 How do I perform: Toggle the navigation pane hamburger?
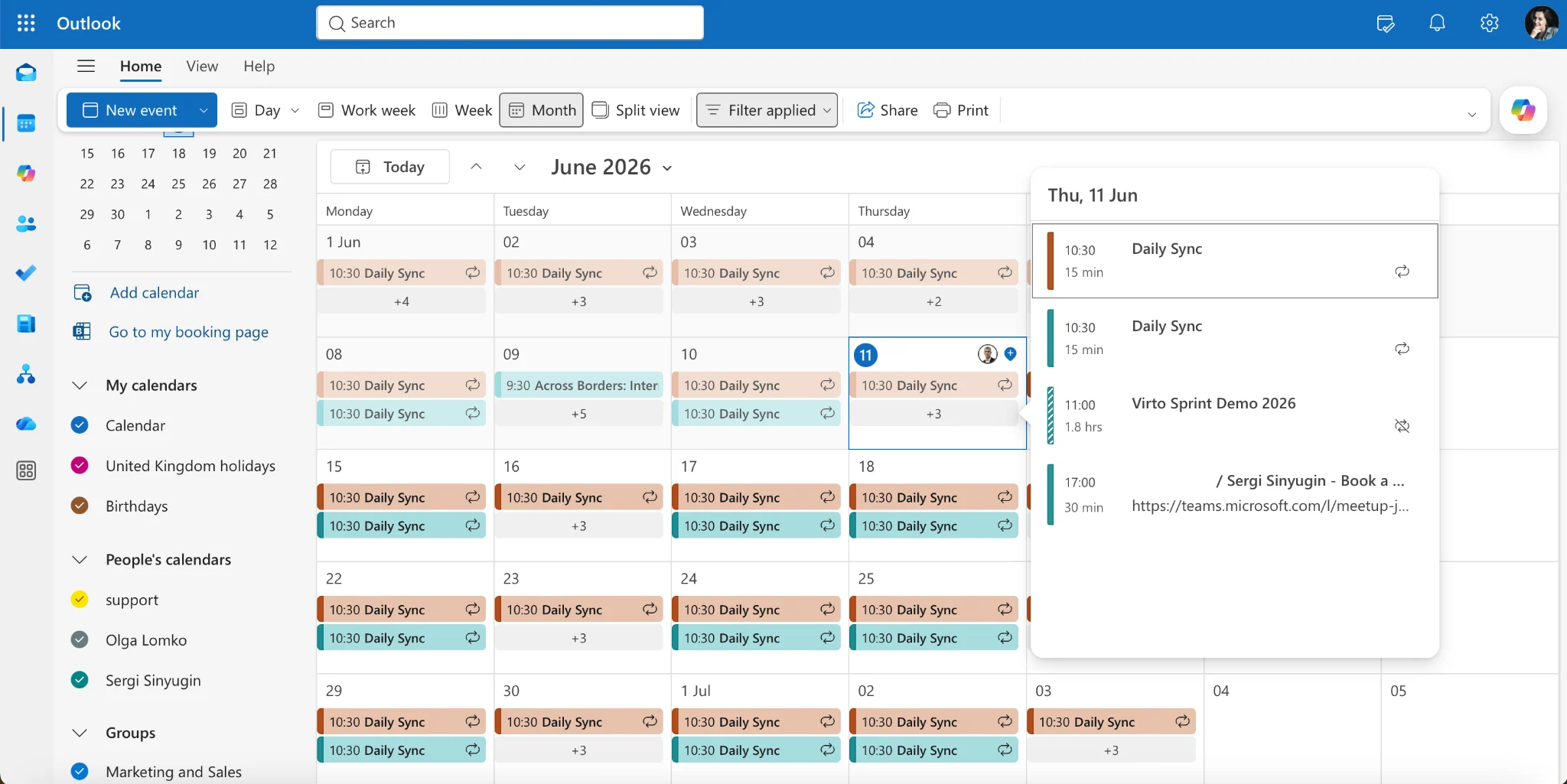point(86,67)
